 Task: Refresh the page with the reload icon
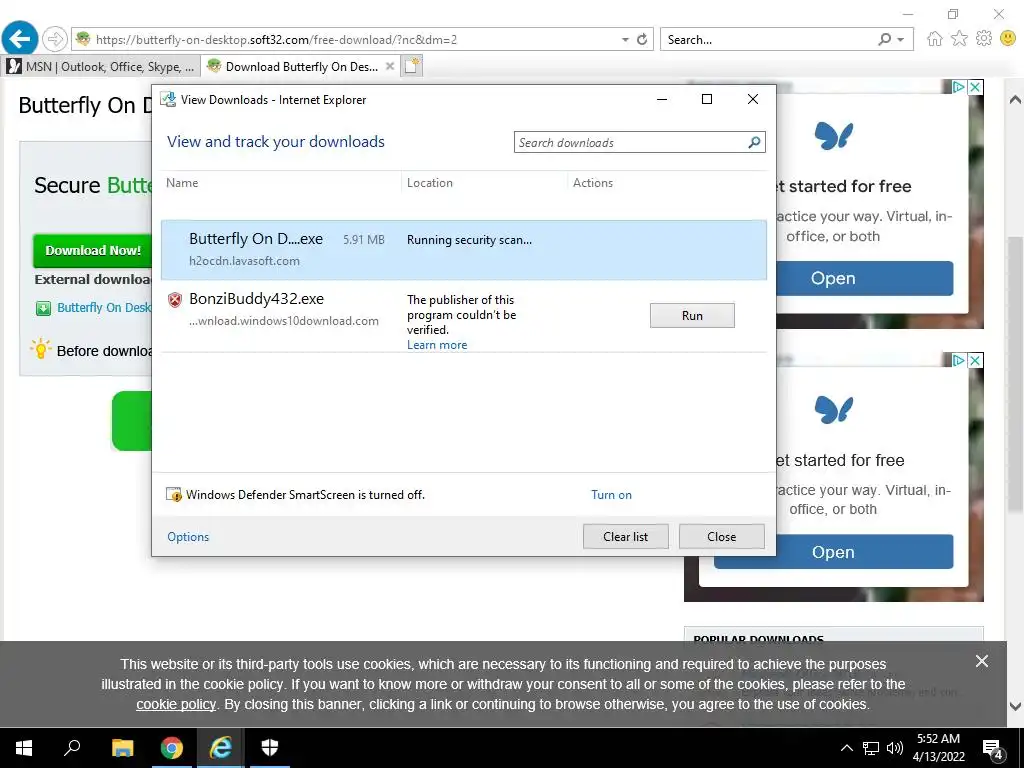pos(642,39)
